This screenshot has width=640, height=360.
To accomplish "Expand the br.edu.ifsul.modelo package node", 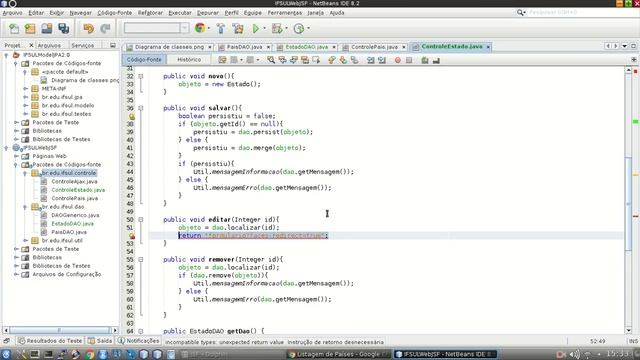I will 25,105.
